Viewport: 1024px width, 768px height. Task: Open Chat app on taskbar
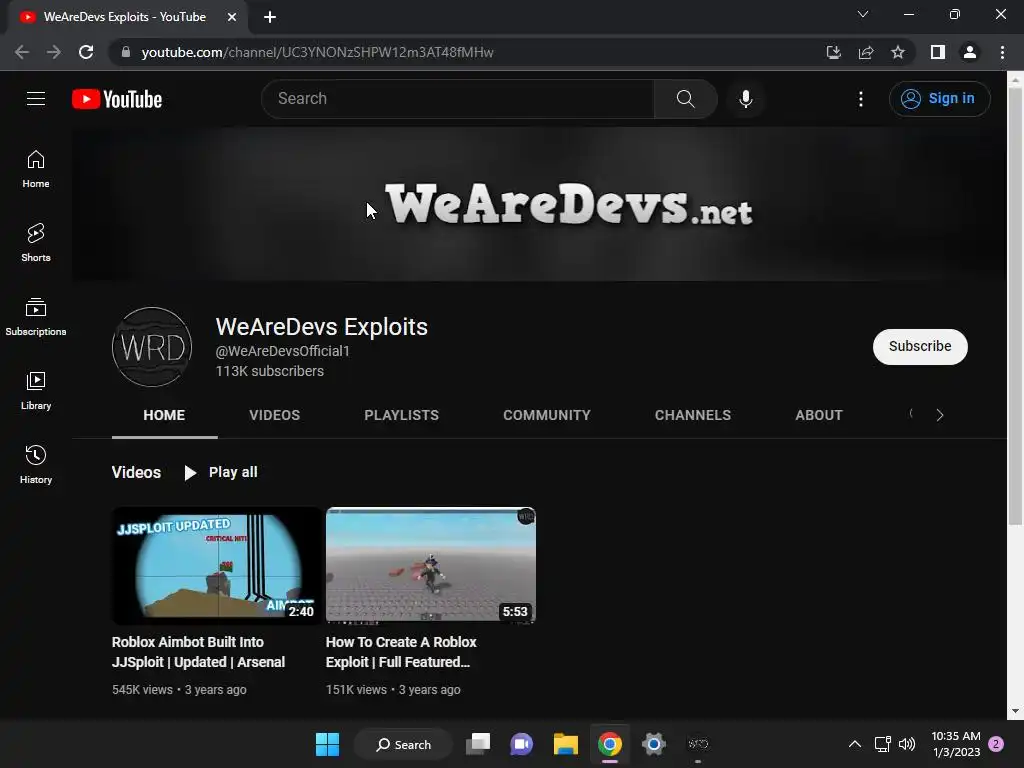point(521,744)
